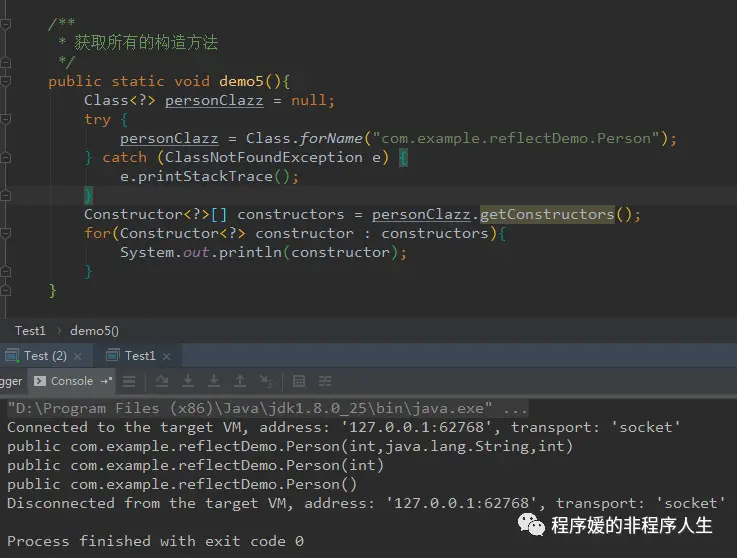Click the method name demo5 in its declaration
The height and width of the screenshot is (558, 737).
[241, 81]
